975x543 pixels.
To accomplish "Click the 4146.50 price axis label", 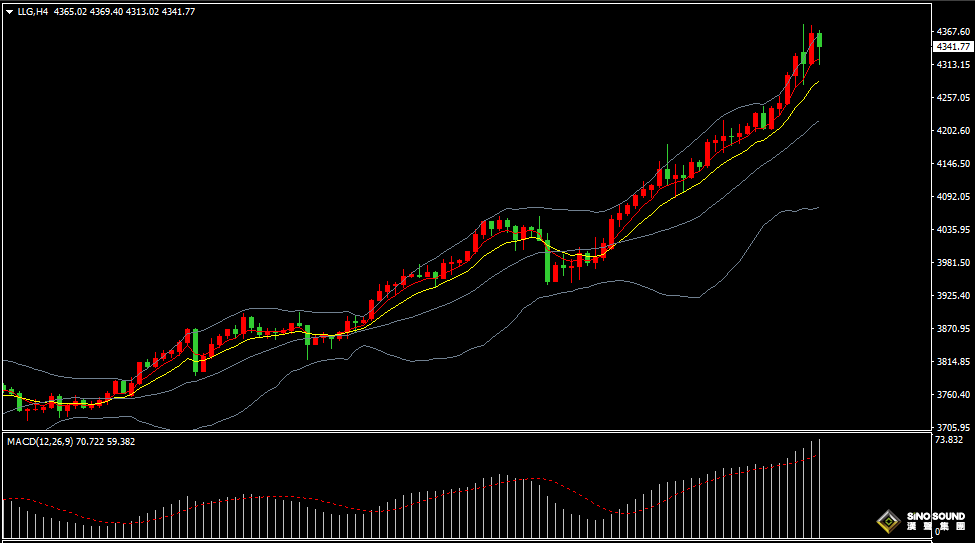I will tap(951, 164).
